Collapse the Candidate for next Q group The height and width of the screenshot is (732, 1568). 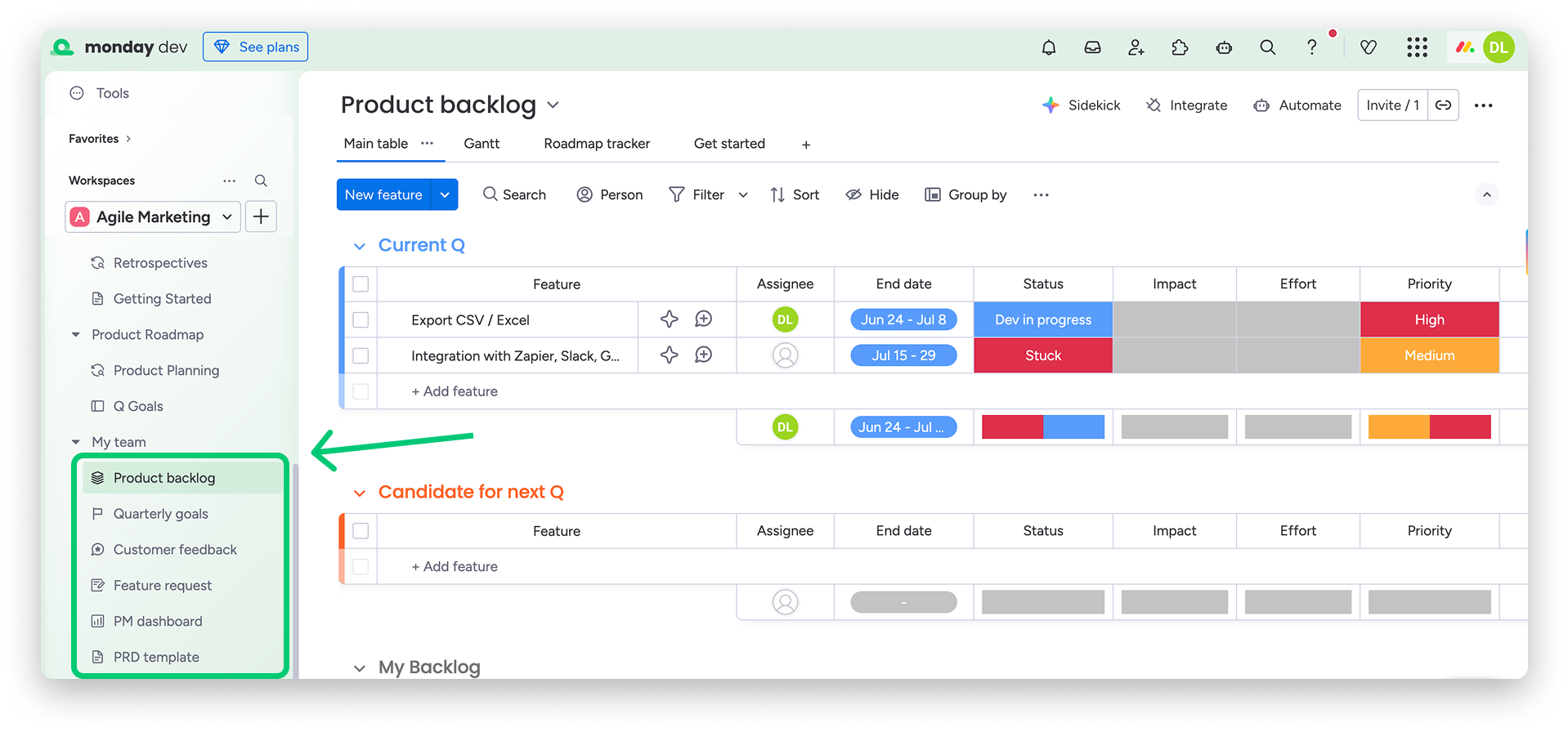click(x=360, y=493)
